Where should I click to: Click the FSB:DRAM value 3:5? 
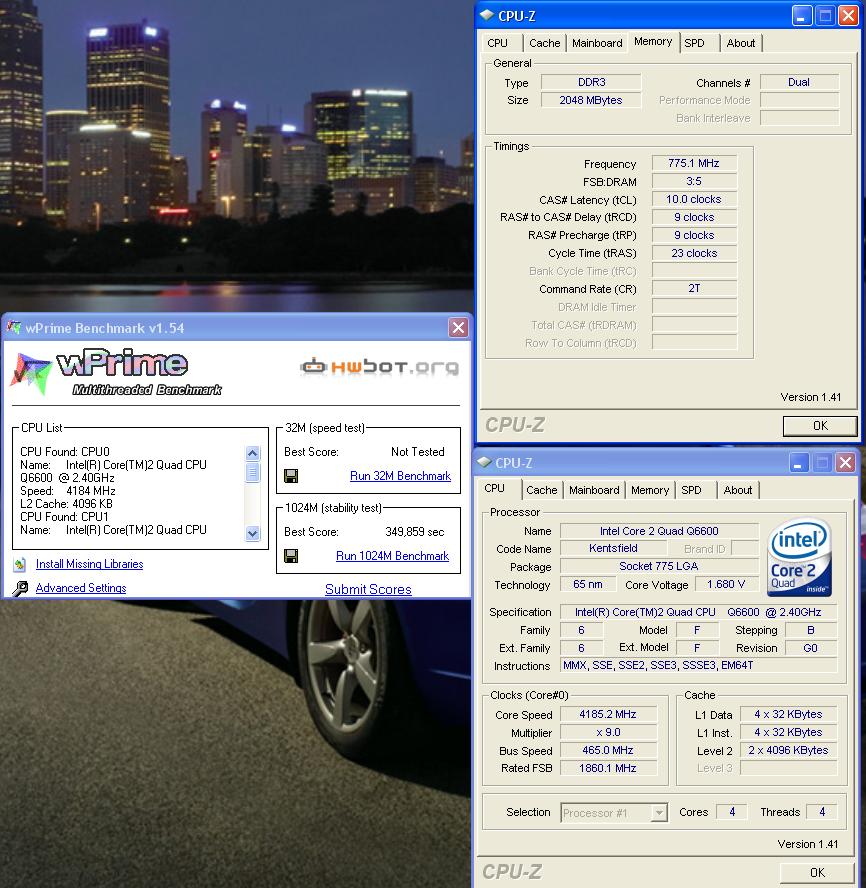tap(694, 182)
